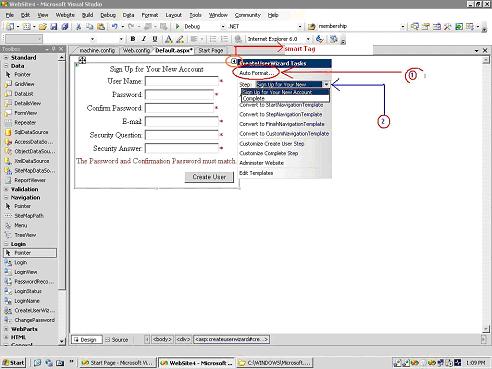The width and height of the screenshot is (492, 369).
Task: Click the green Start Page toolbar icon
Action: [459, 26]
